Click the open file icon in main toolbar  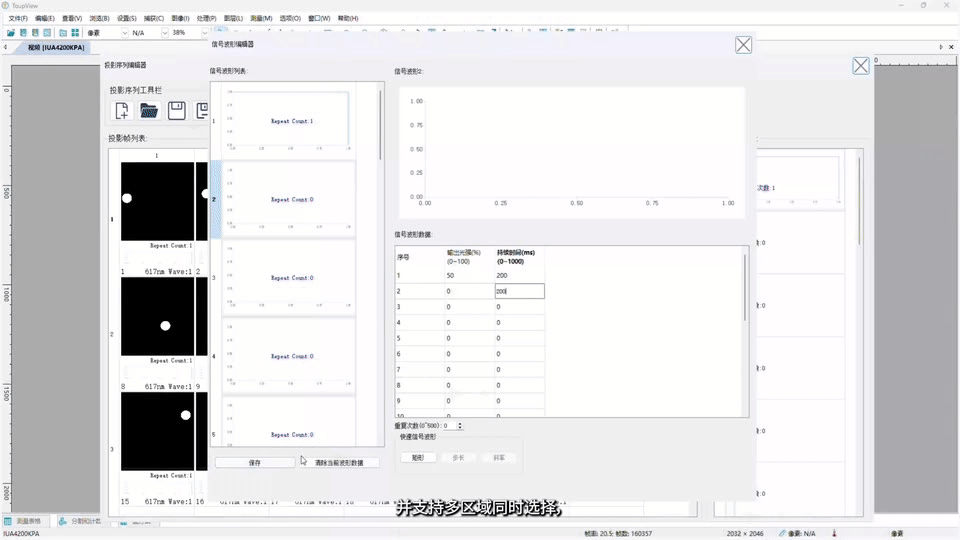click(x=10, y=32)
